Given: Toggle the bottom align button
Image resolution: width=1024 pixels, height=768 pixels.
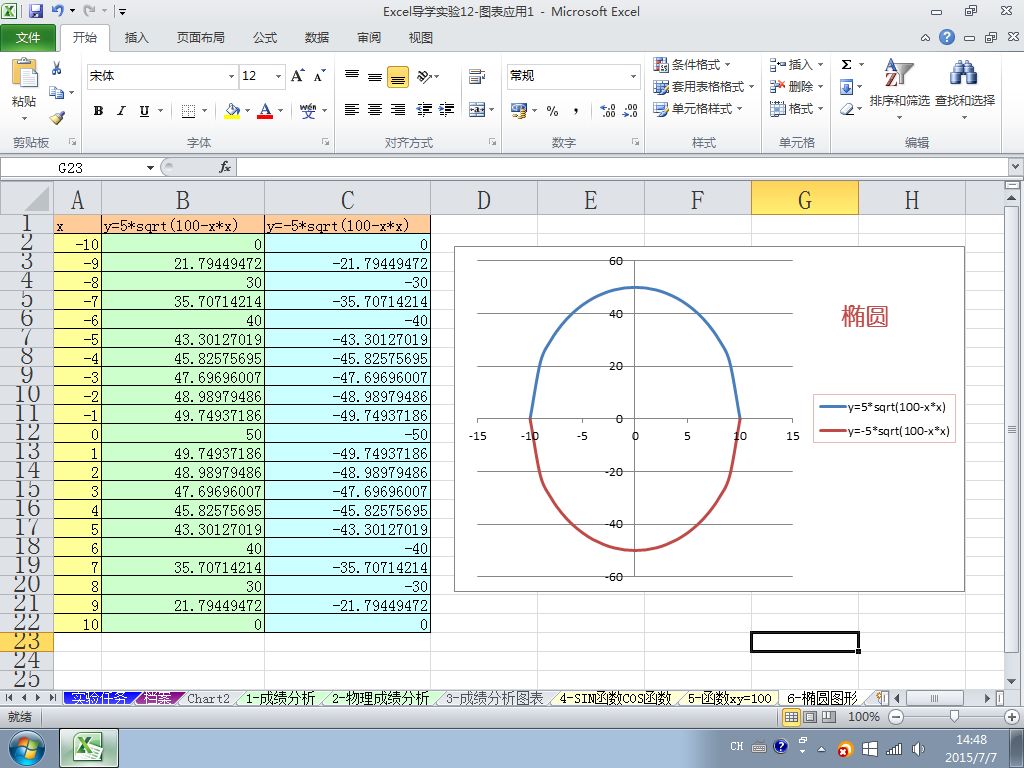Looking at the screenshot, I should click(x=397, y=76).
